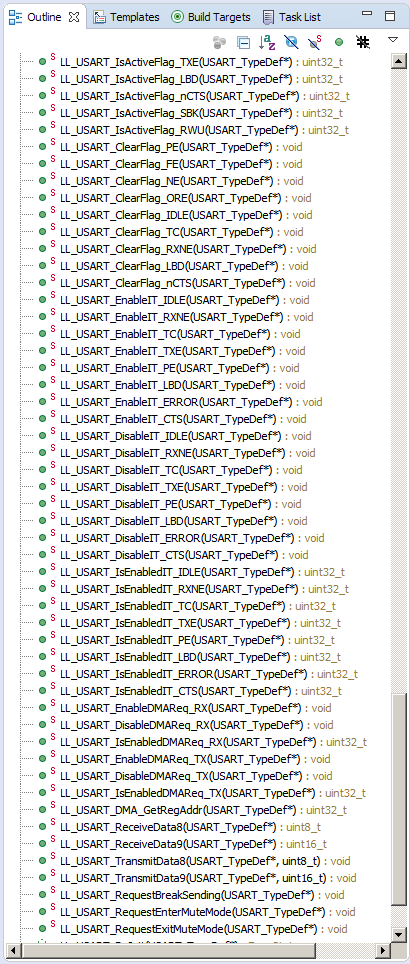Viewport: 410px width, 964px height.
Task: Click the green icon beside LL_USART_IsEnabledIT_PE
Action: click(x=43, y=641)
